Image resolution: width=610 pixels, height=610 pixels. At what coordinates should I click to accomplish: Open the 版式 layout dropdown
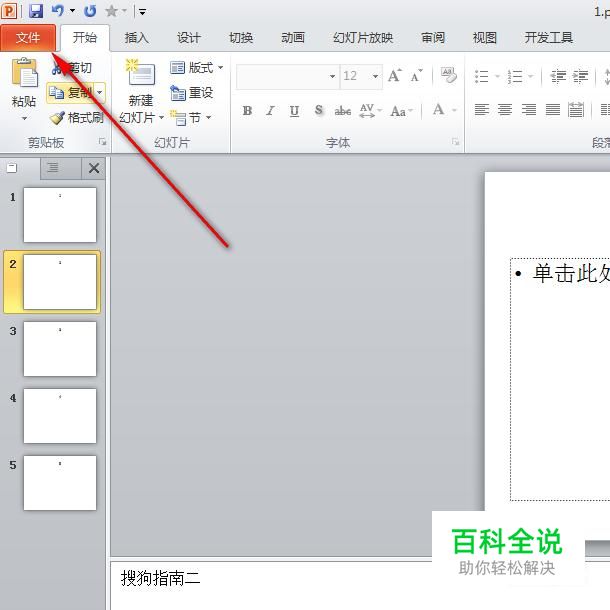[x=196, y=68]
